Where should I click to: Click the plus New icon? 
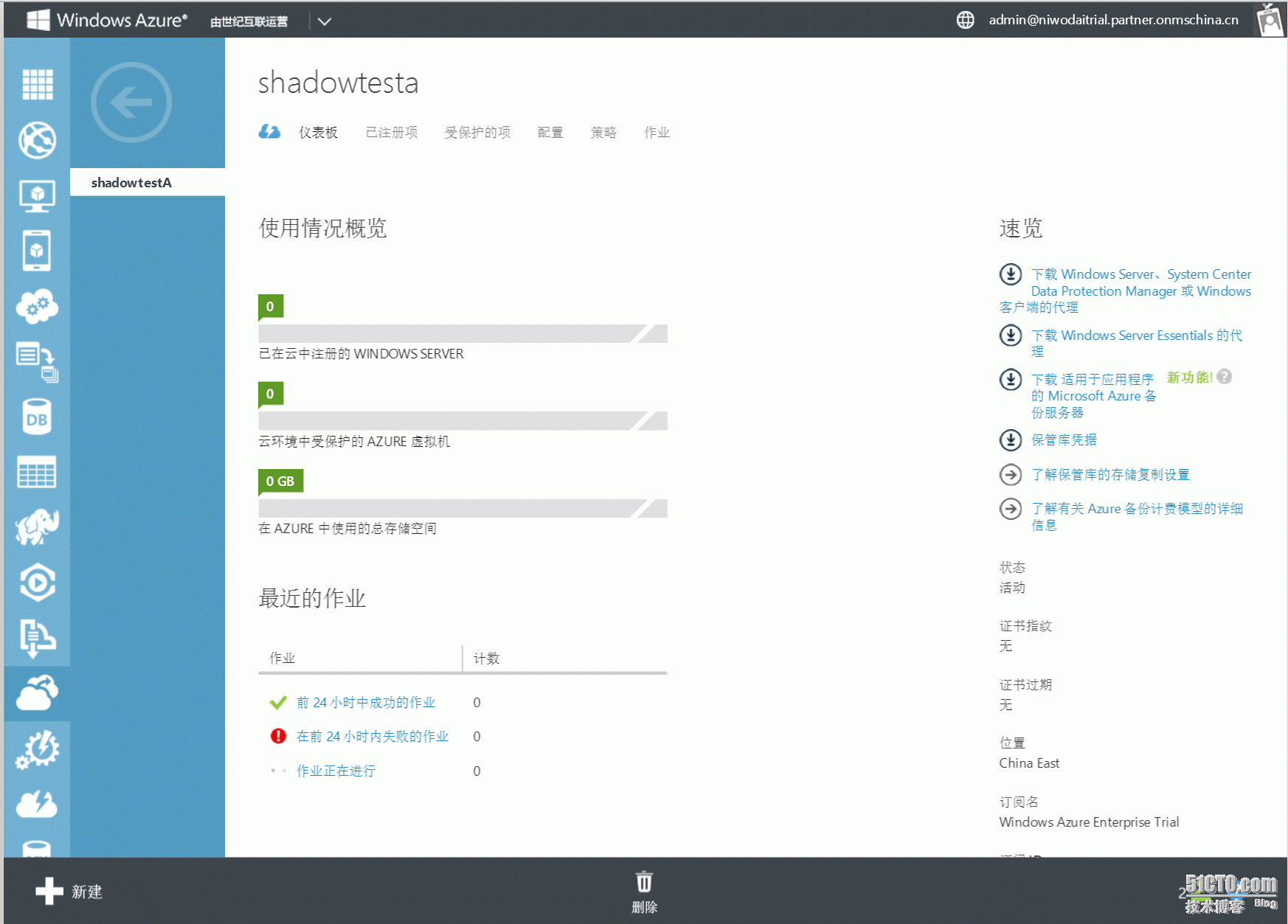click(x=49, y=891)
